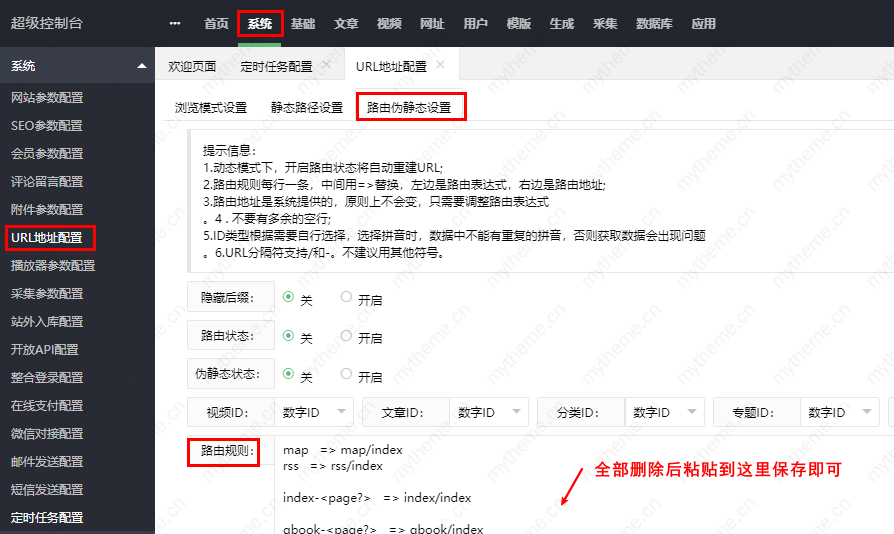Open the 系统 top menu
Screen dimensions: 894x534
[260, 23]
